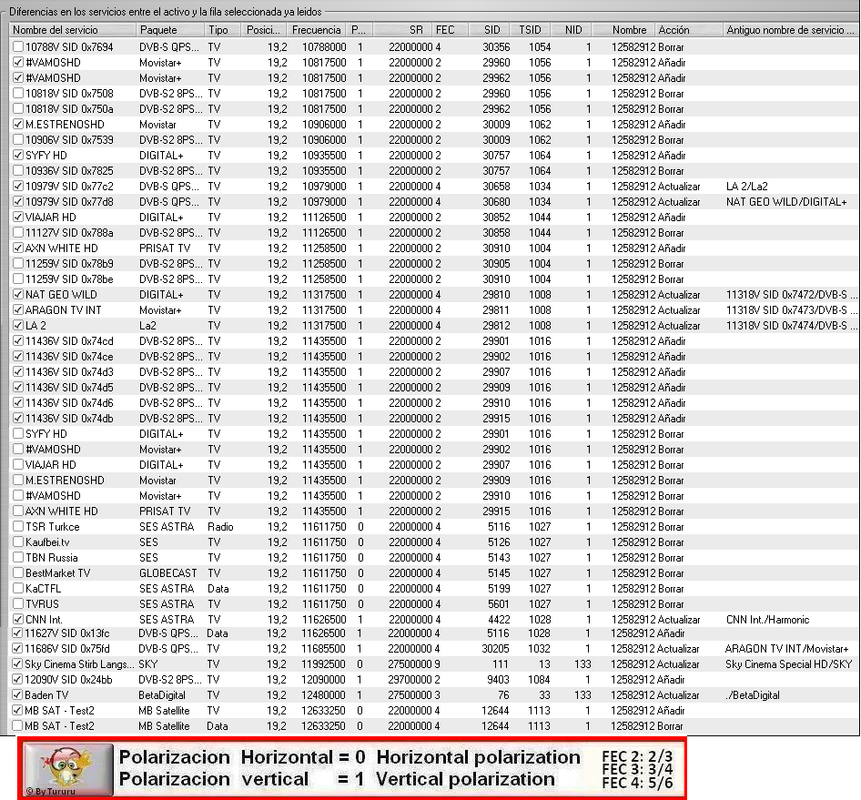Viewport: 861px width, 800px height.
Task: Click the 11436V SID 0x74d5 service name
Action: click(x=69, y=388)
